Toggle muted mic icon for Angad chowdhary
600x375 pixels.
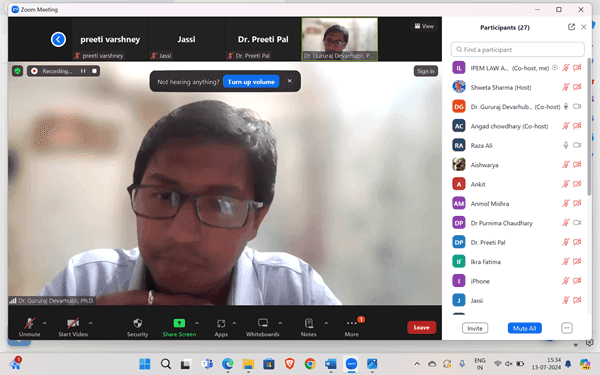pos(566,126)
